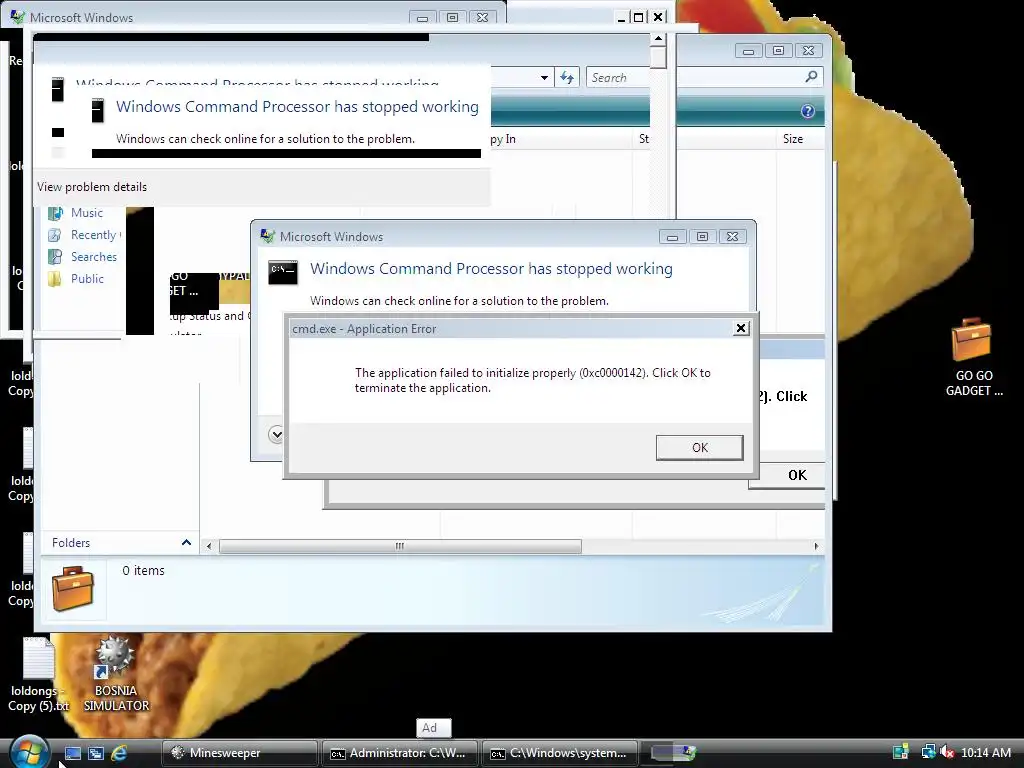Click the briefcase icon in the details pane
The width and height of the screenshot is (1024, 768).
[x=72, y=588]
